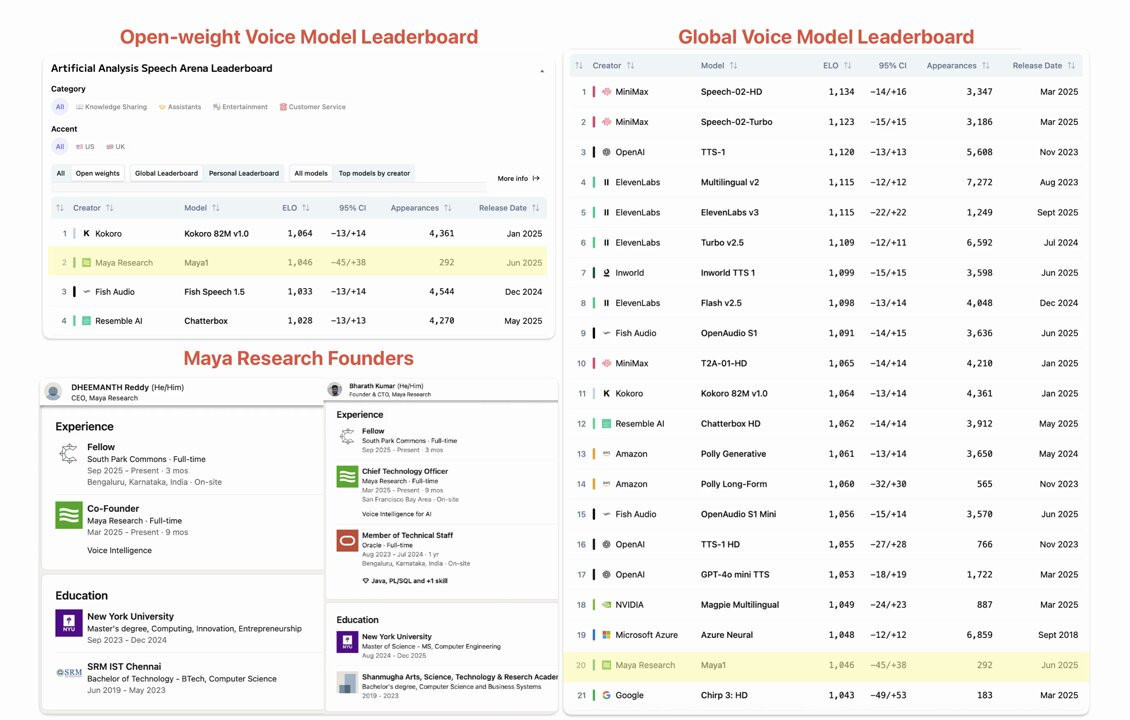Screen dimensions: 1130x720
Task: Filter accent by UK
Action: coord(115,147)
